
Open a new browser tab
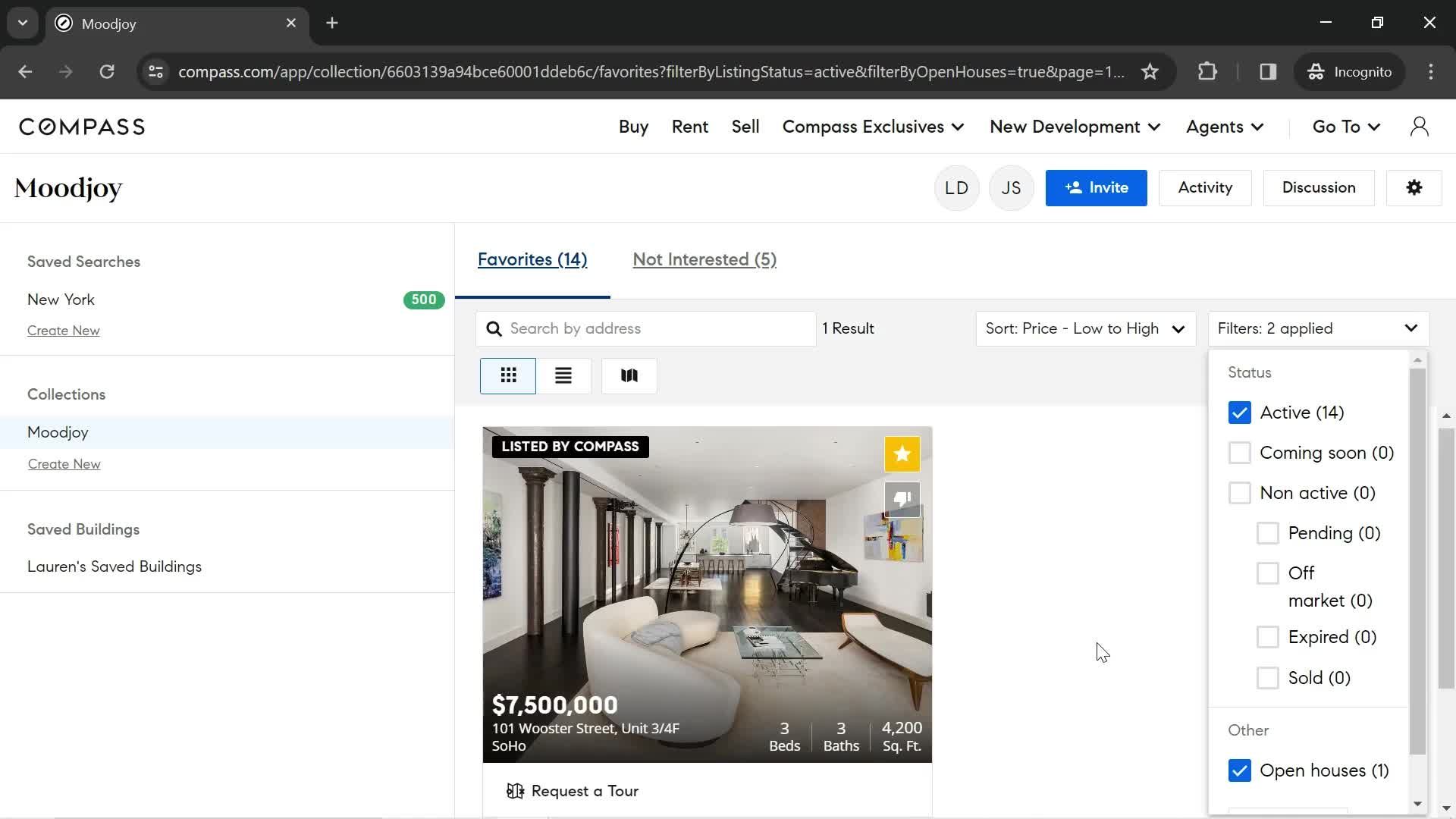(332, 24)
